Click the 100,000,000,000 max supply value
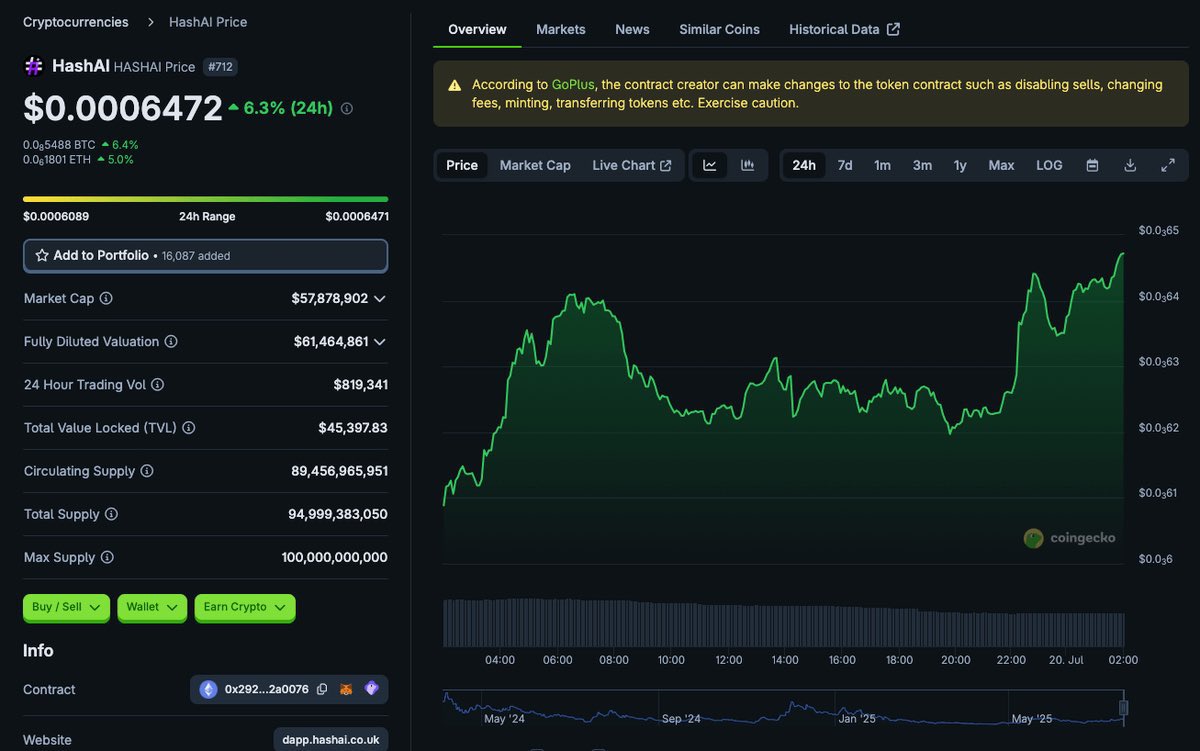 335,557
